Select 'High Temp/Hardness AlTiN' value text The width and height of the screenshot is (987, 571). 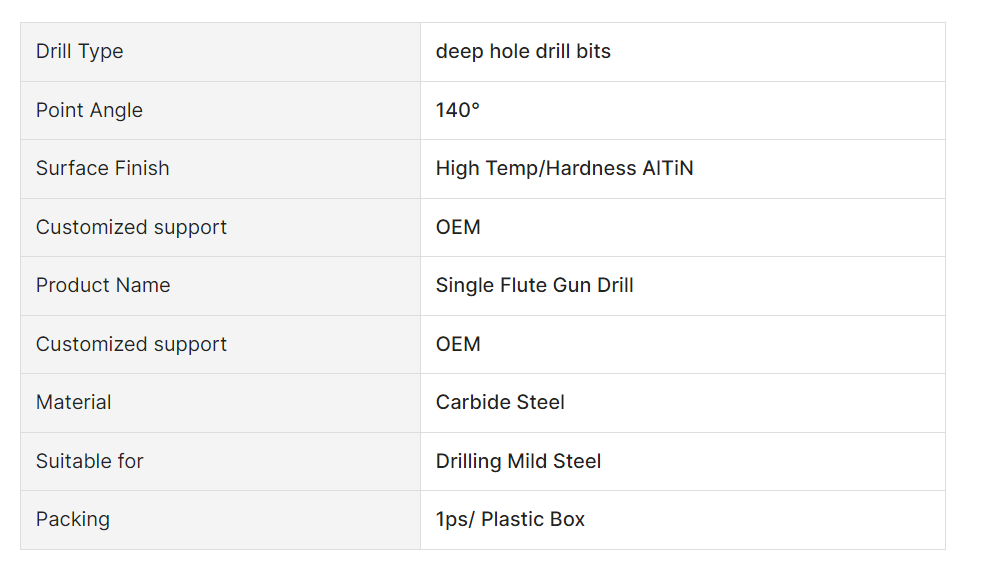tap(565, 169)
